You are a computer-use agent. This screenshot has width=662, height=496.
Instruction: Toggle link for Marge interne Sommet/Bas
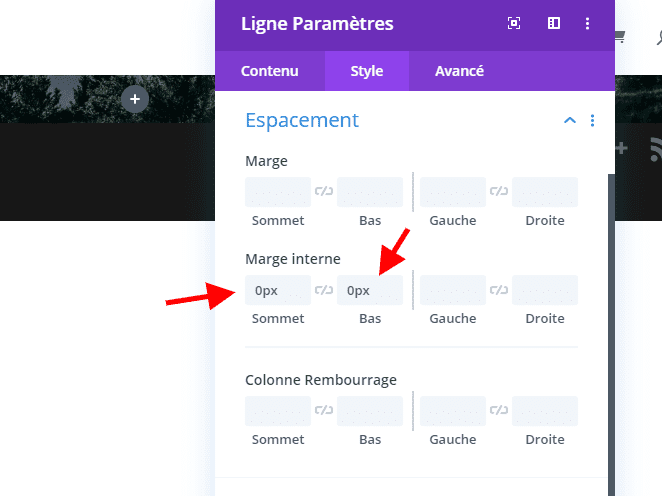click(x=324, y=290)
